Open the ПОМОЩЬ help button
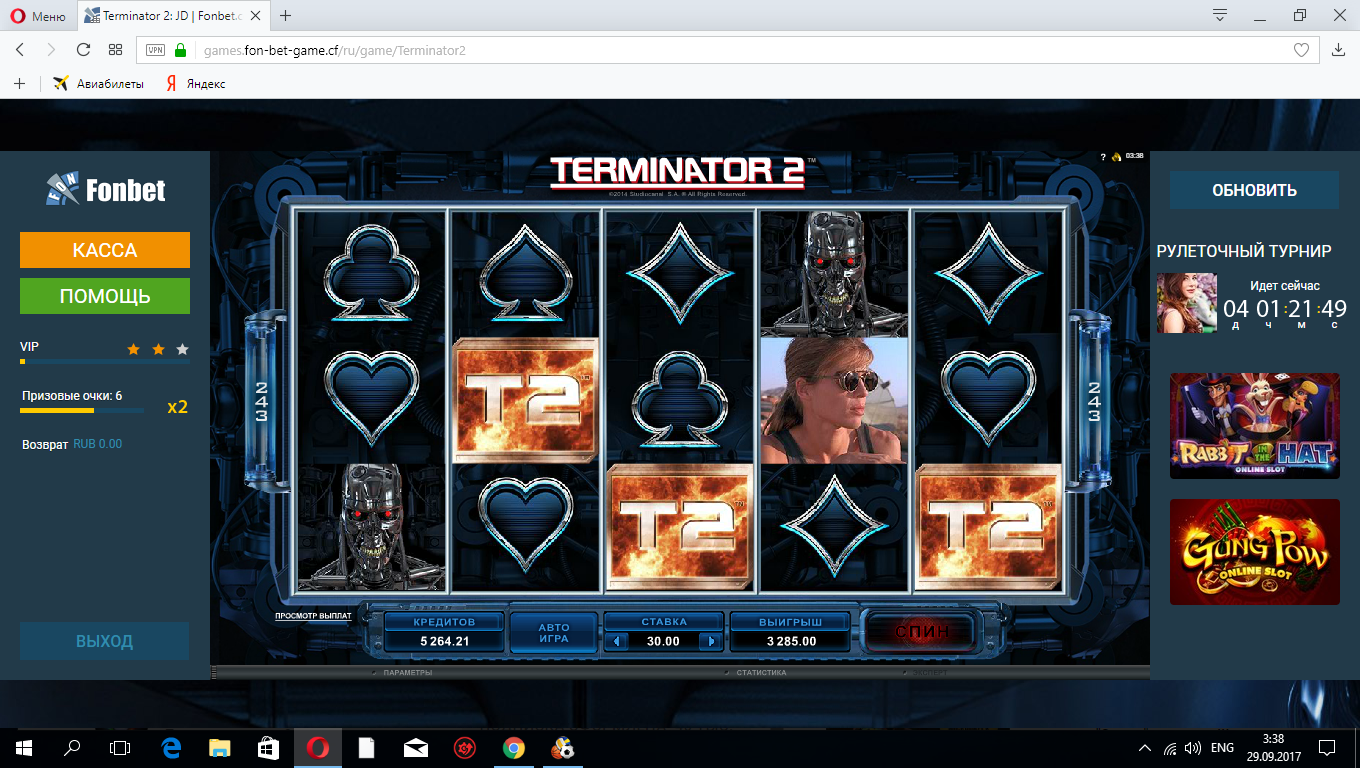1360x768 pixels. (x=105, y=296)
